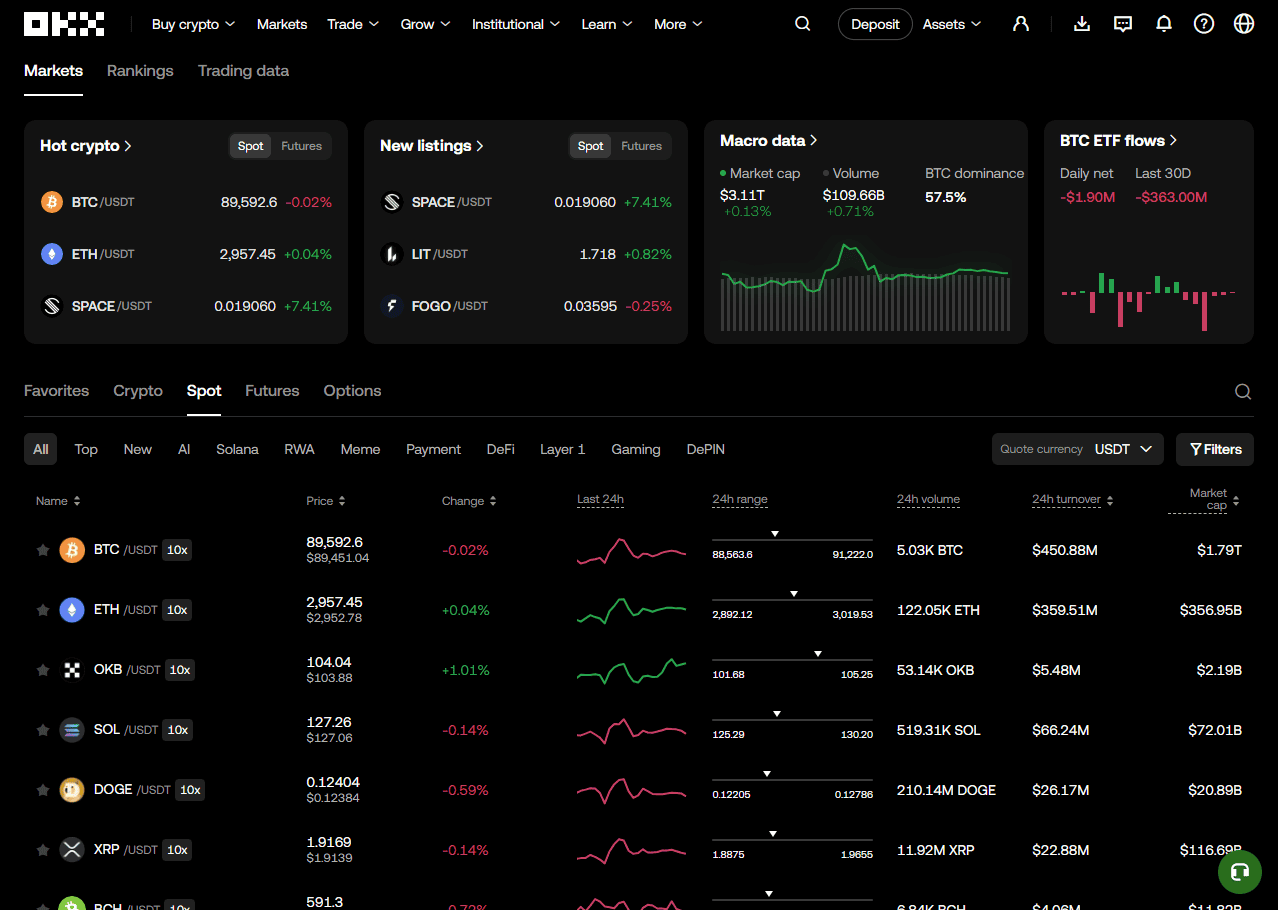Favorite the ETH/USDT row star

pyautogui.click(x=43, y=610)
